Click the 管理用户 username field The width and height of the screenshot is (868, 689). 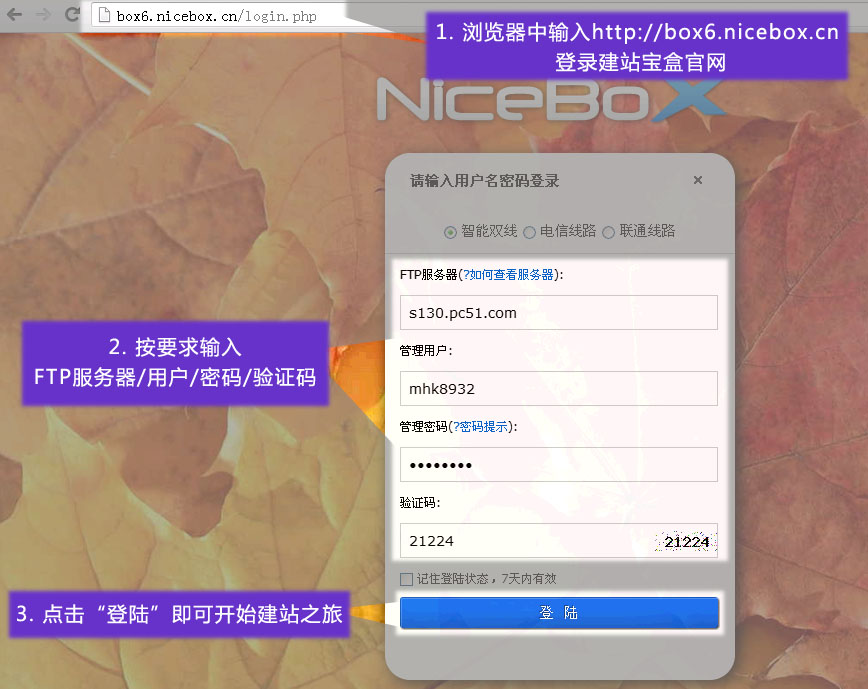[558, 388]
